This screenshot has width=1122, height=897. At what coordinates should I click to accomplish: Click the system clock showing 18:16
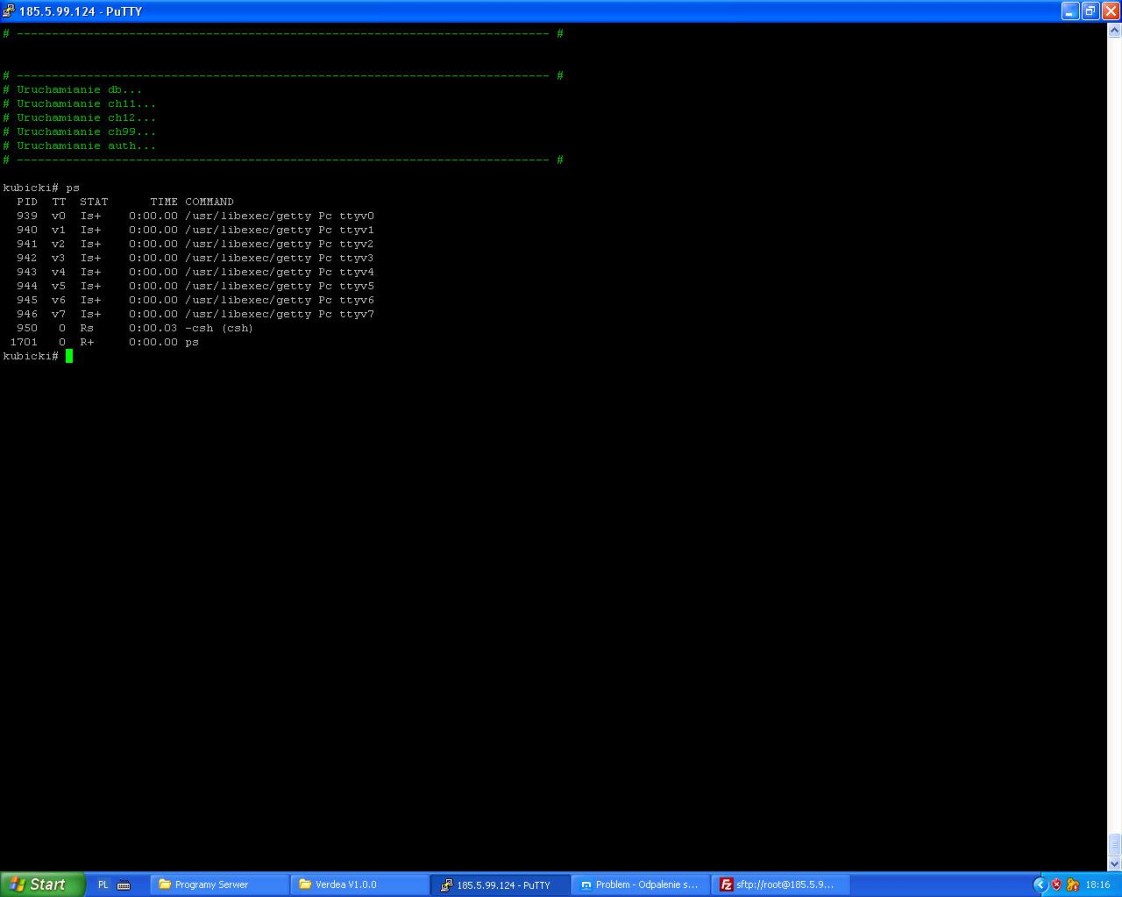[x=1098, y=885]
